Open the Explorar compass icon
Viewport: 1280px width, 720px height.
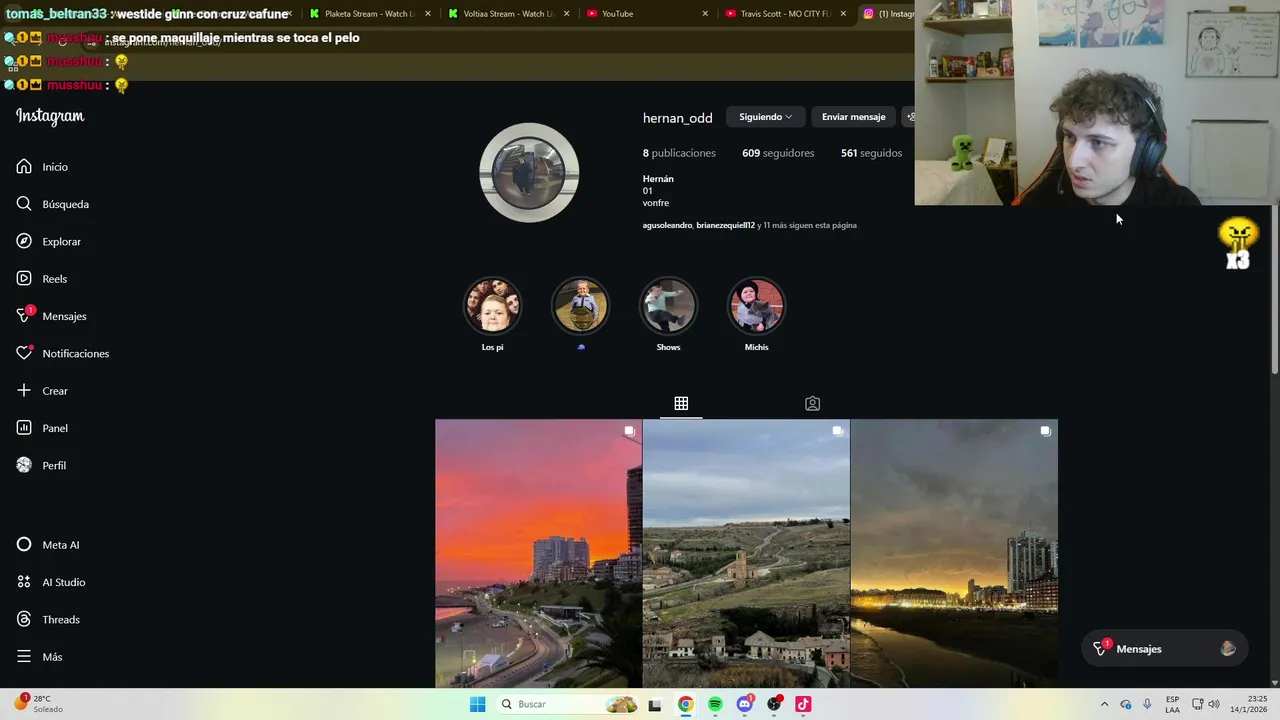pyautogui.click(x=24, y=241)
